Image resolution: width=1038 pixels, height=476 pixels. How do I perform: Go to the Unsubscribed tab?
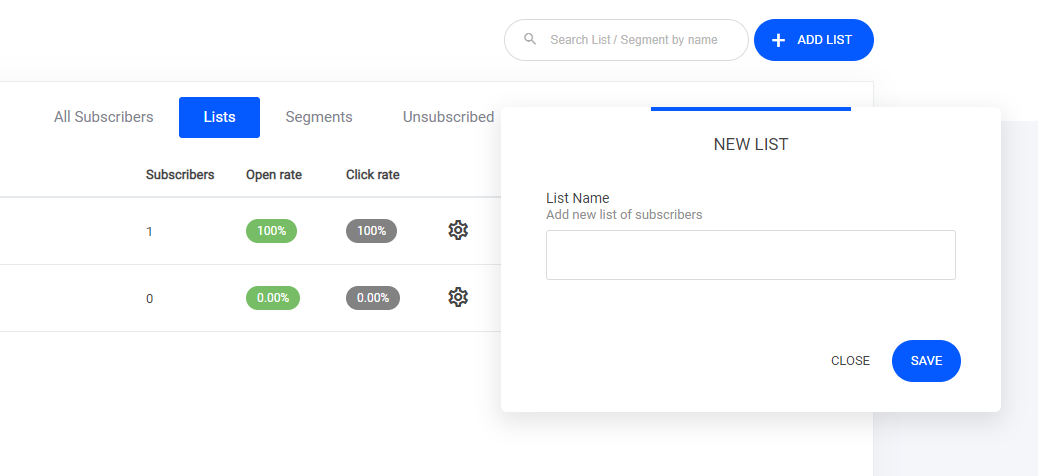[x=448, y=117]
